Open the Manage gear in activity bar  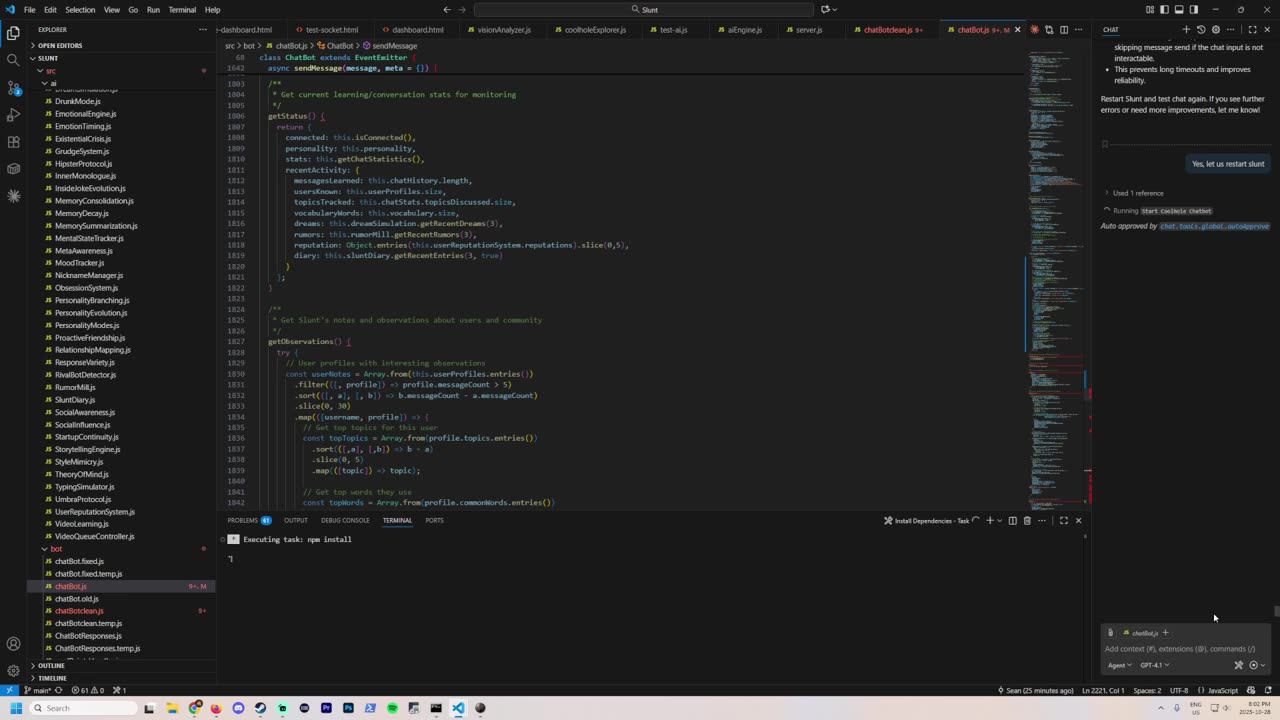tap(13, 671)
